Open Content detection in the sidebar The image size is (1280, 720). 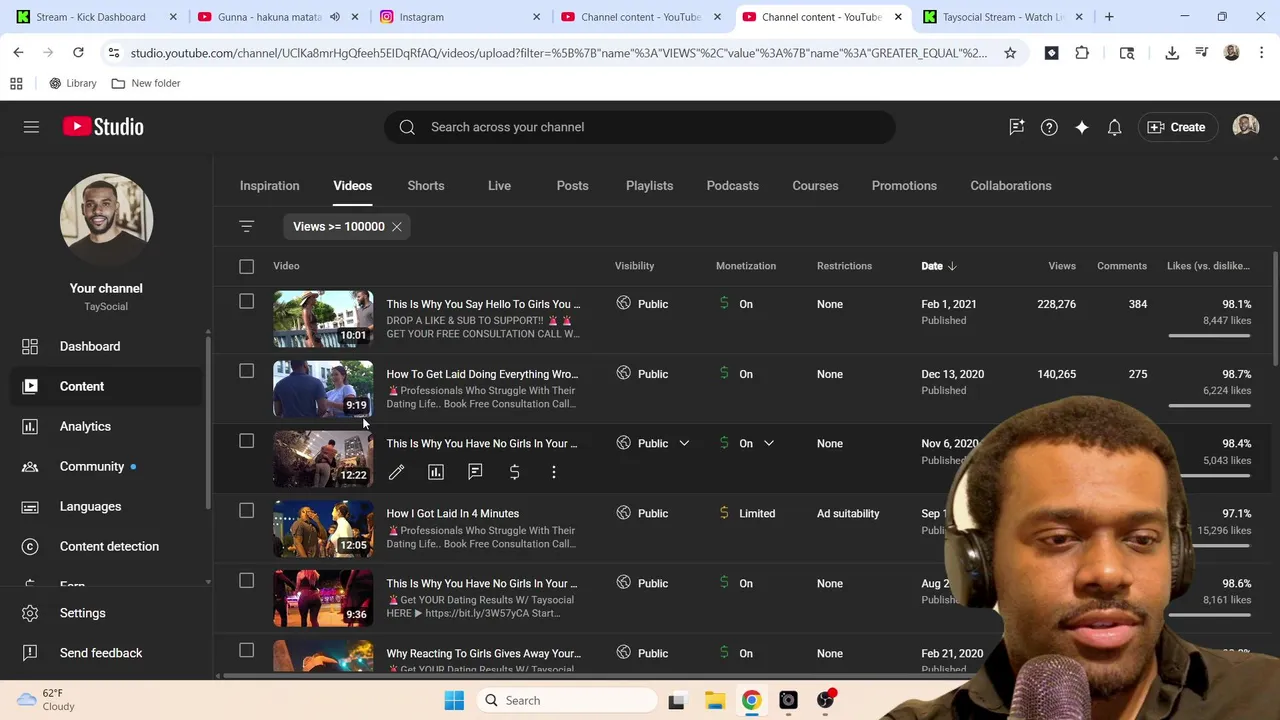point(106,546)
